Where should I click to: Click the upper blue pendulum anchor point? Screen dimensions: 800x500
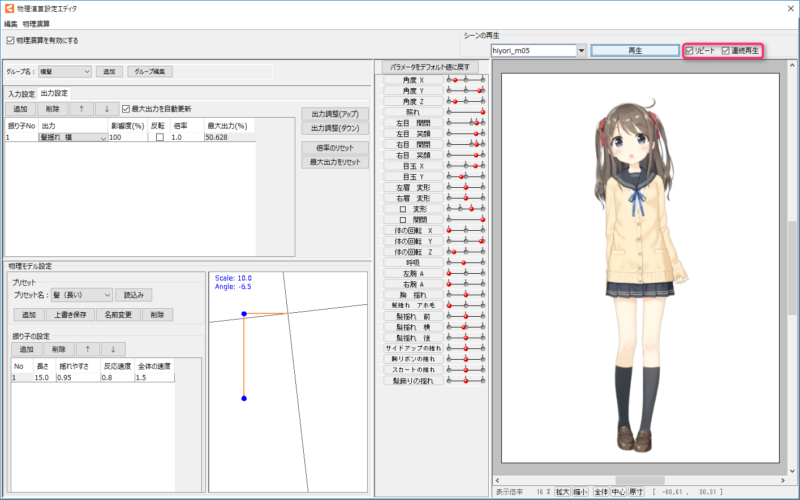tap(244, 314)
